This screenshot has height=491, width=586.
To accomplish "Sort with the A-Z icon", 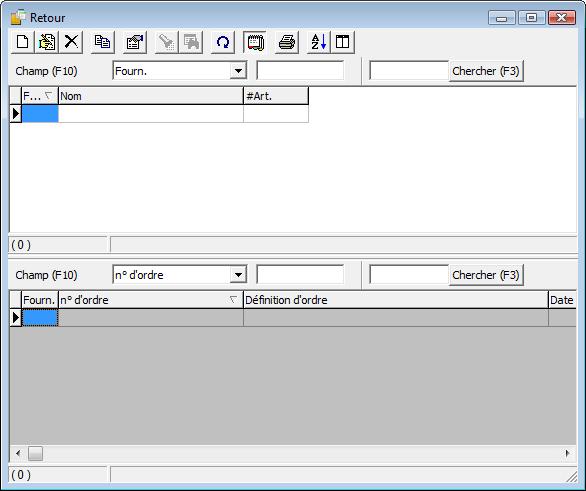I will [x=319, y=41].
